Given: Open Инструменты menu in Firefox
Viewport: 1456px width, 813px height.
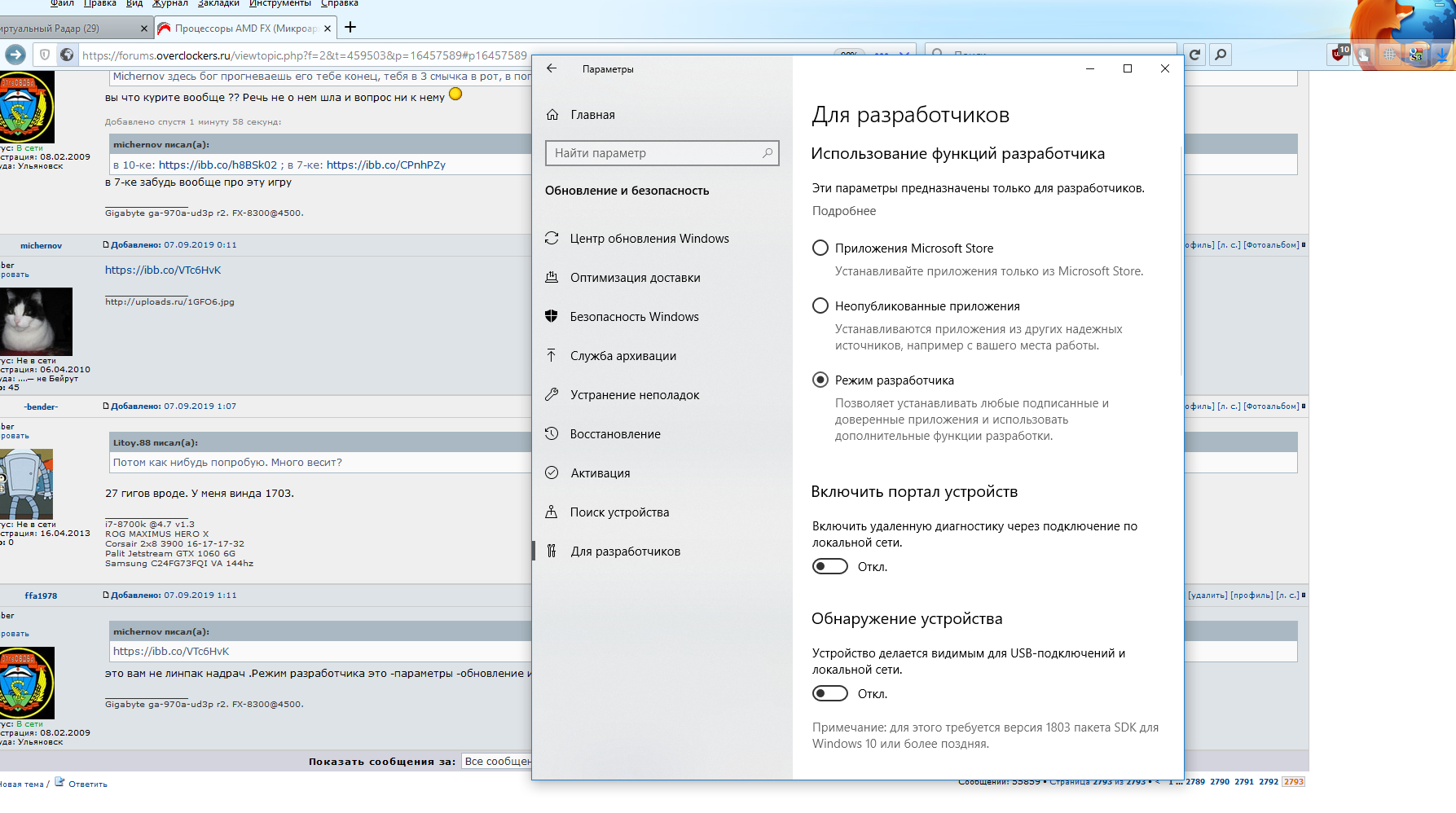Looking at the screenshot, I should [x=280, y=3].
